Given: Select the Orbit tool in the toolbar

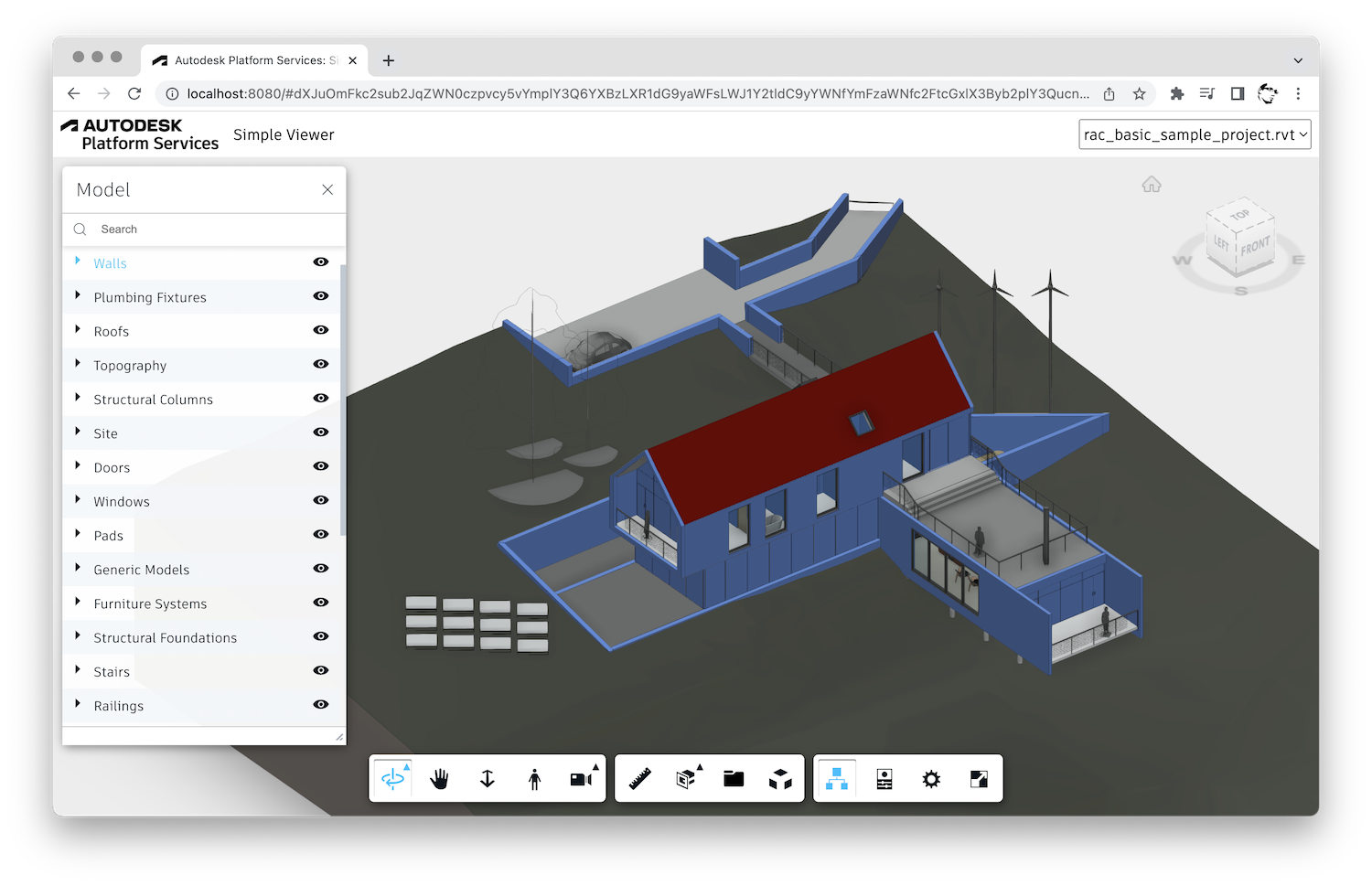Looking at the screenshot, I should pos(392,778).
